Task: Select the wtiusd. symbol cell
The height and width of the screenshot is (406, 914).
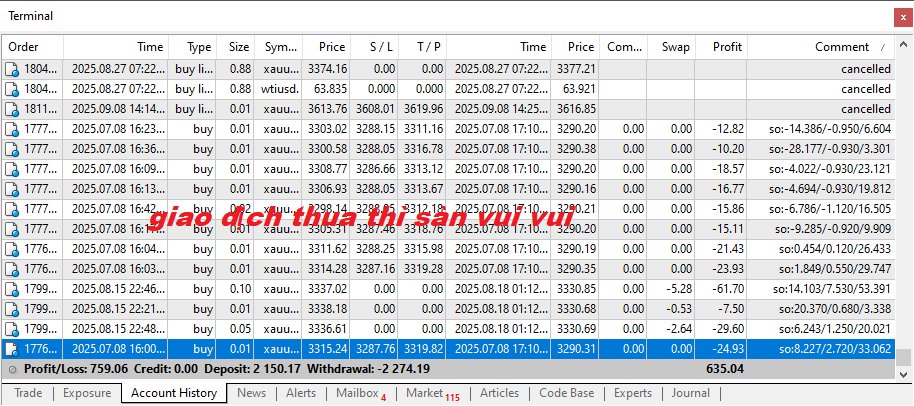Action: click(278, 89)
